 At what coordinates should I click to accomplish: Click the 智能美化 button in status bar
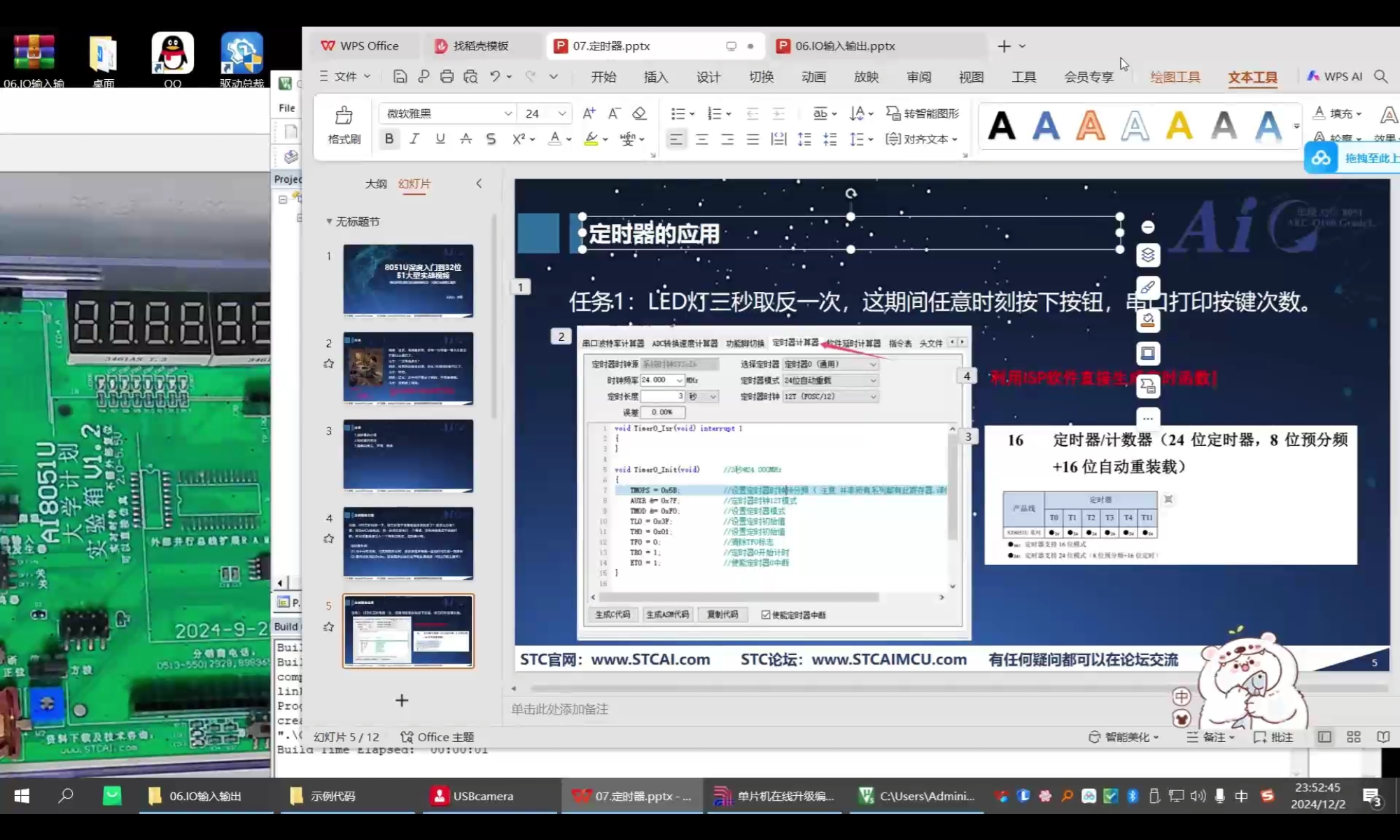pyautogui.click(x=1124, y=736)
